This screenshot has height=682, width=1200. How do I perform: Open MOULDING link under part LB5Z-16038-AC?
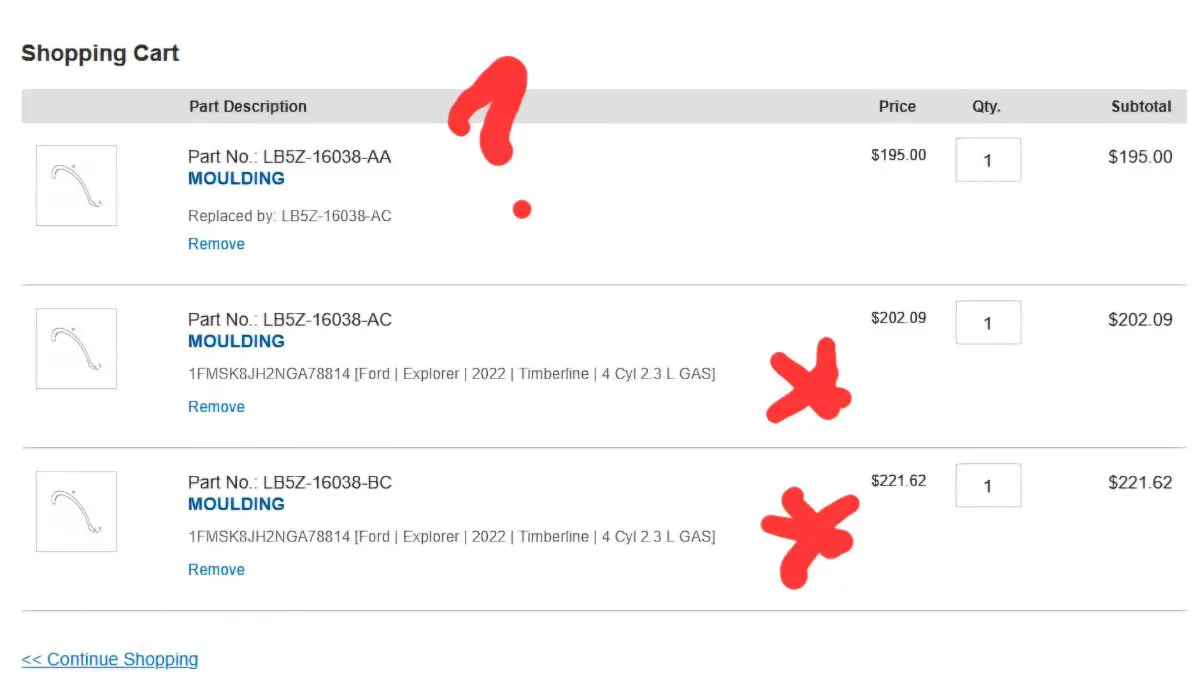coord(236,342)
